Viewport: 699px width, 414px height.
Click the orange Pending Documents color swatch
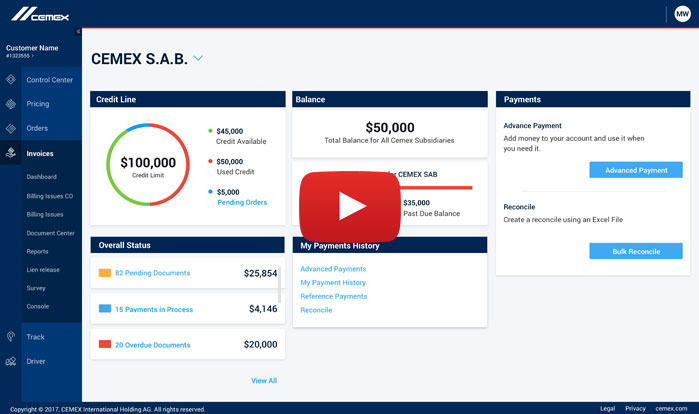[x=105, y=273]
